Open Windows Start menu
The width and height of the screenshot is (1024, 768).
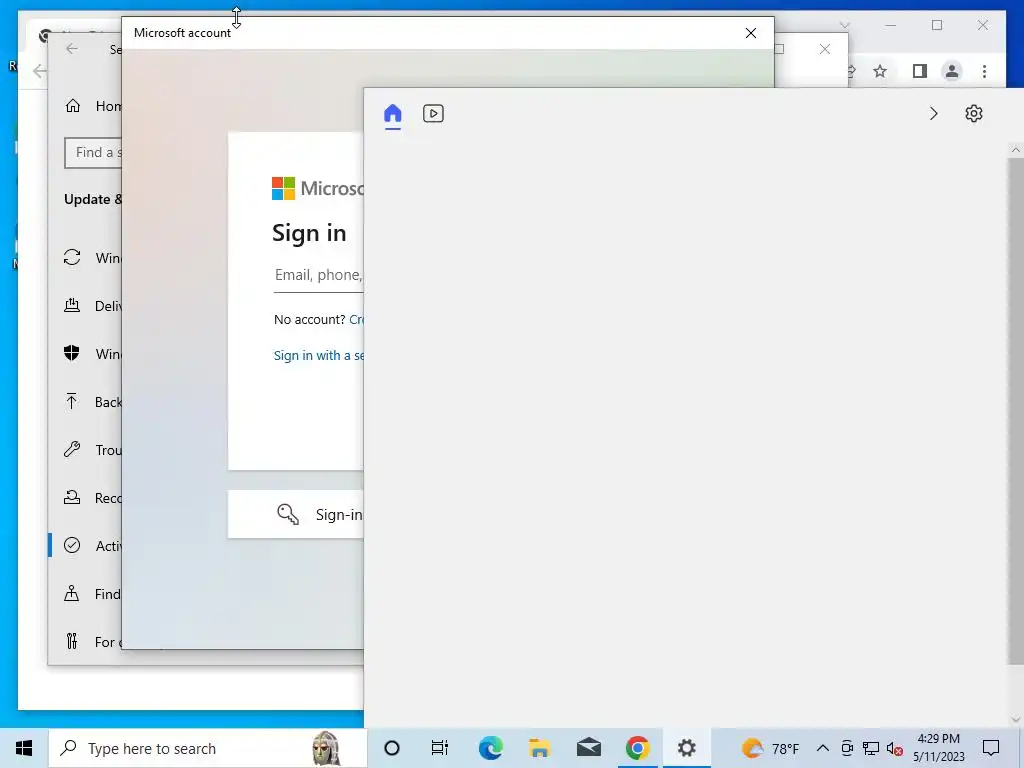tap(24, 748)
